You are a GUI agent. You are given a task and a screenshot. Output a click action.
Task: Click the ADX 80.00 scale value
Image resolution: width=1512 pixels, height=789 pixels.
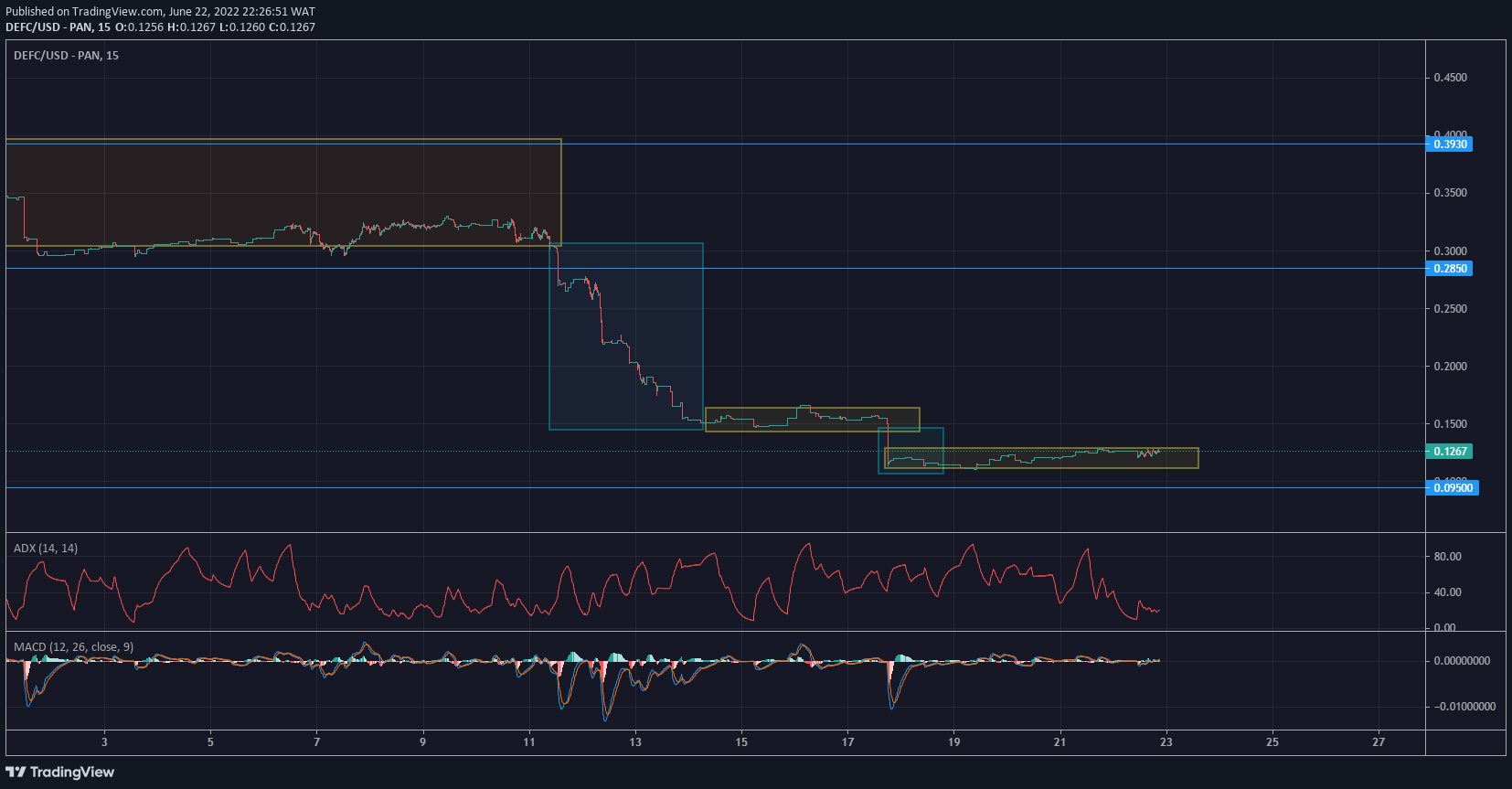[1447, 557]
